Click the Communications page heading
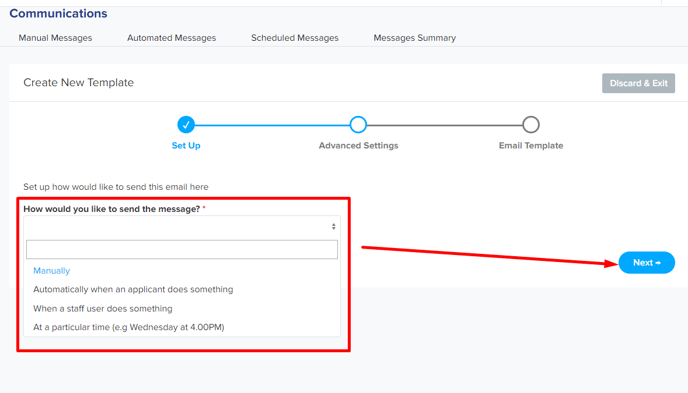 click(x=58, y=14)
